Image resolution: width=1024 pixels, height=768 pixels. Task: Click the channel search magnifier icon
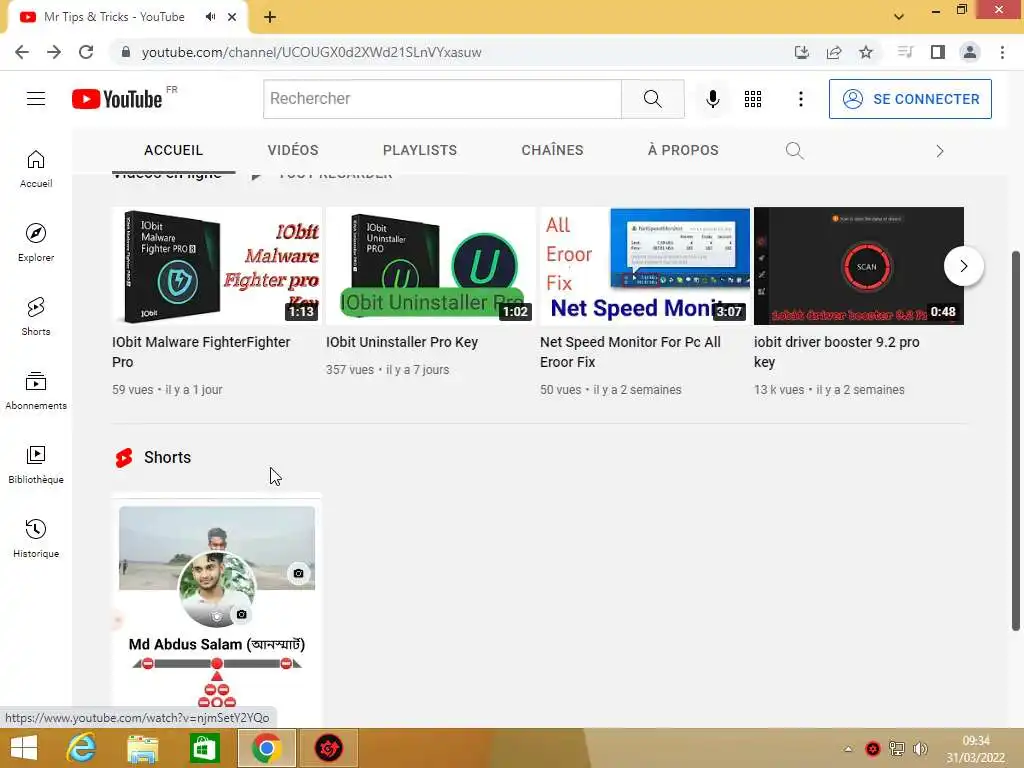click(x=794, y=151)
